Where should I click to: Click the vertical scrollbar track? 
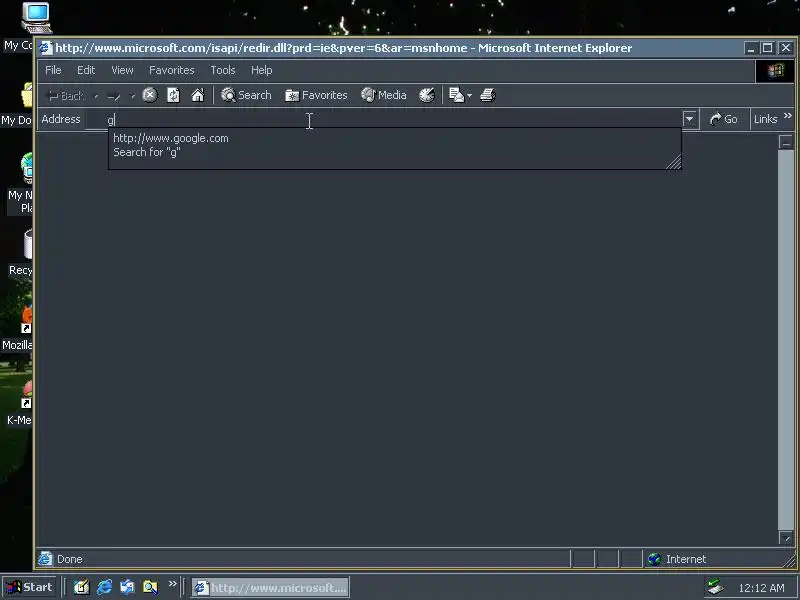786,339
